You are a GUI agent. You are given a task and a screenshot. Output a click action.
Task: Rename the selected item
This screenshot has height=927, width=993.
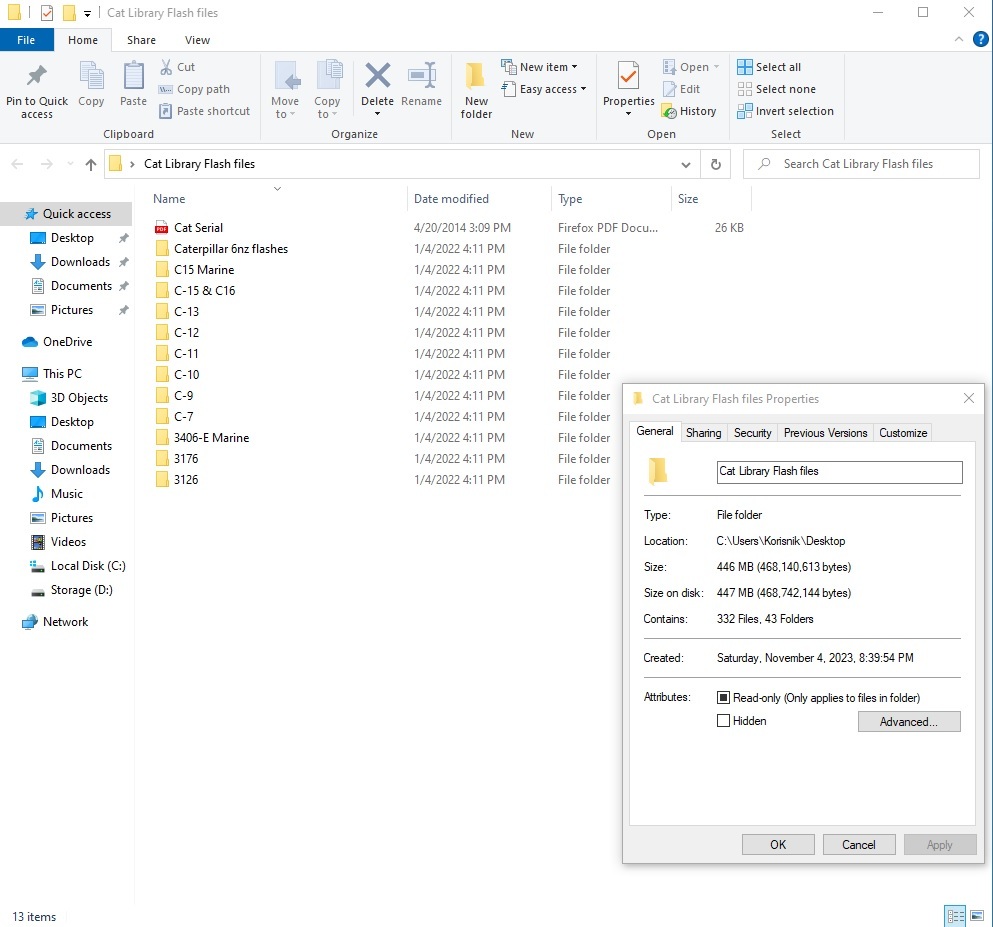pos(421,84)
